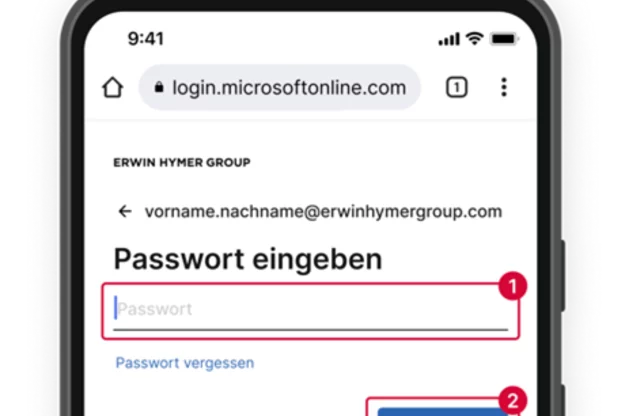Image resolution: width=625 pixels, height=416 pixels.
Task: Click the blue sign-in button at bottom
Action: tap(443, 412)
